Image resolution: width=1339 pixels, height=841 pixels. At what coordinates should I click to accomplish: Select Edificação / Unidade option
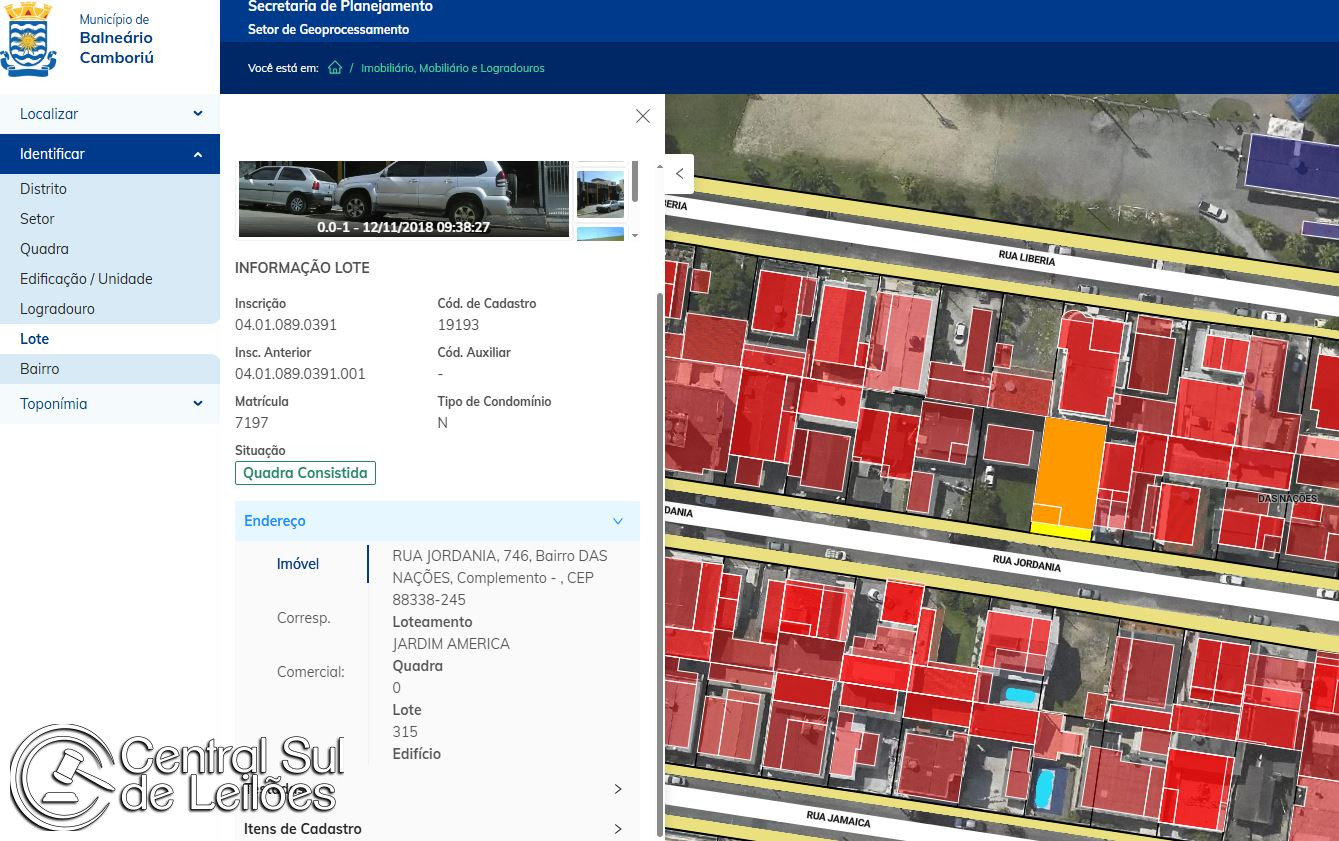pos(86,279)
